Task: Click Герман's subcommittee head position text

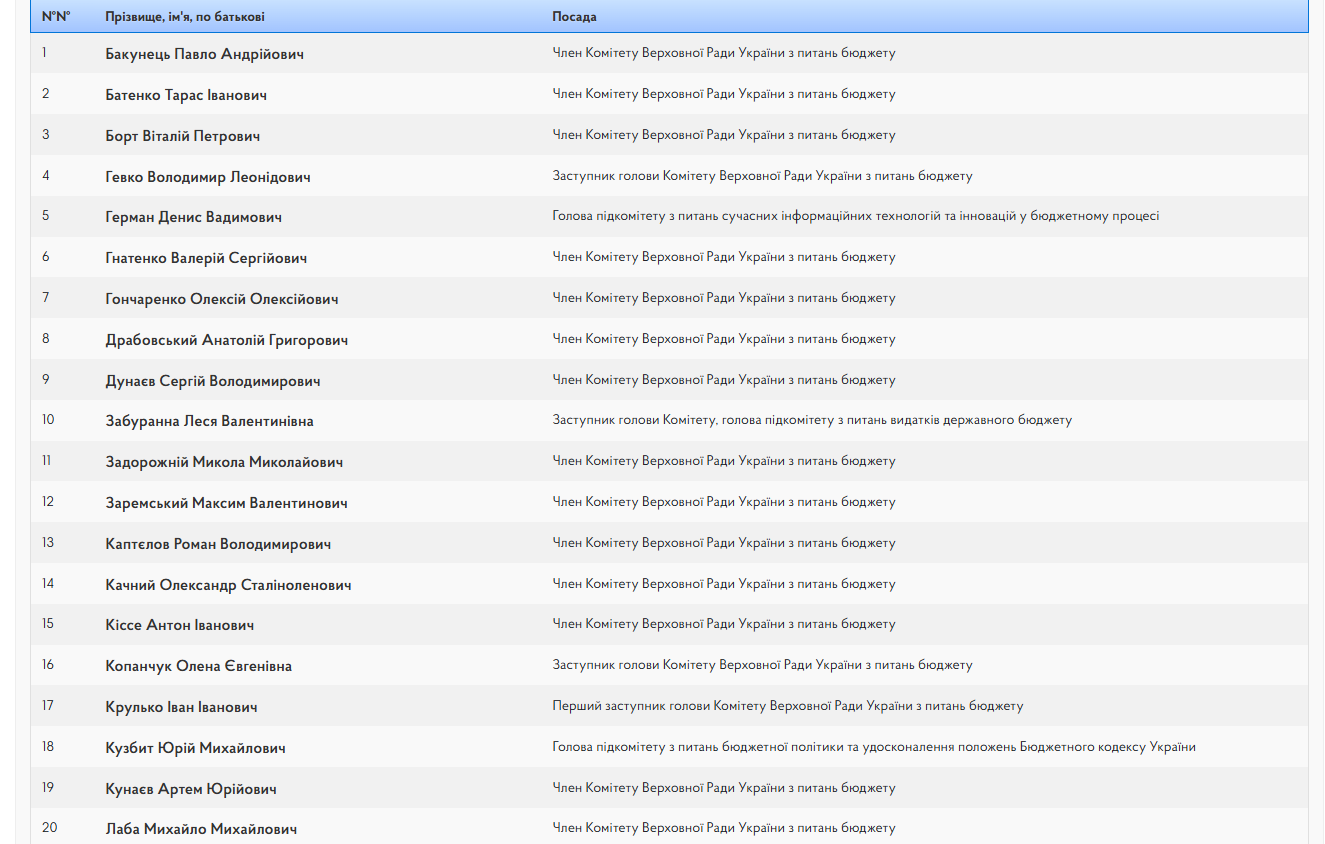Action: (x=855, y=216)
